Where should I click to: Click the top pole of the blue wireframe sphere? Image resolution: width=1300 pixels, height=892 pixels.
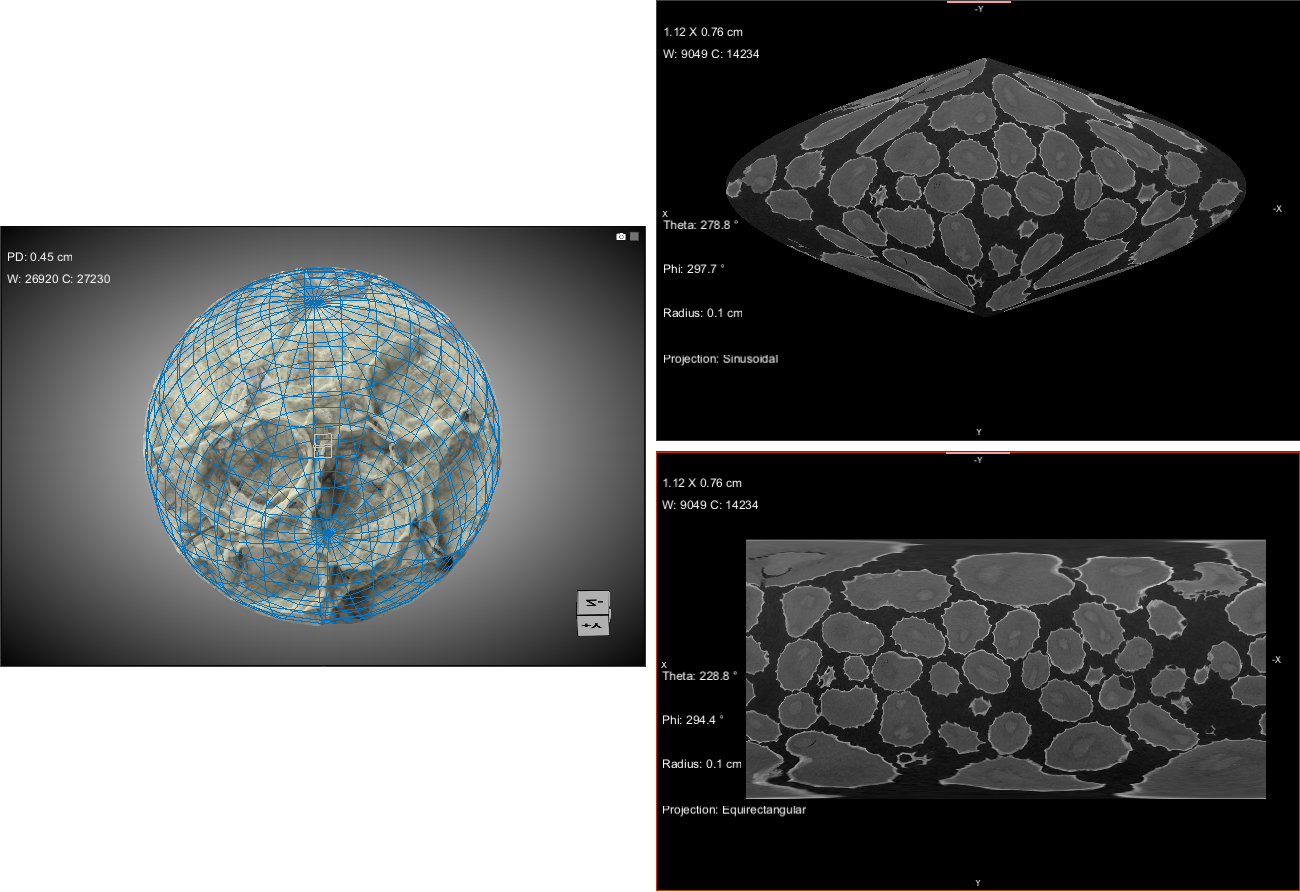coord(316,297)
